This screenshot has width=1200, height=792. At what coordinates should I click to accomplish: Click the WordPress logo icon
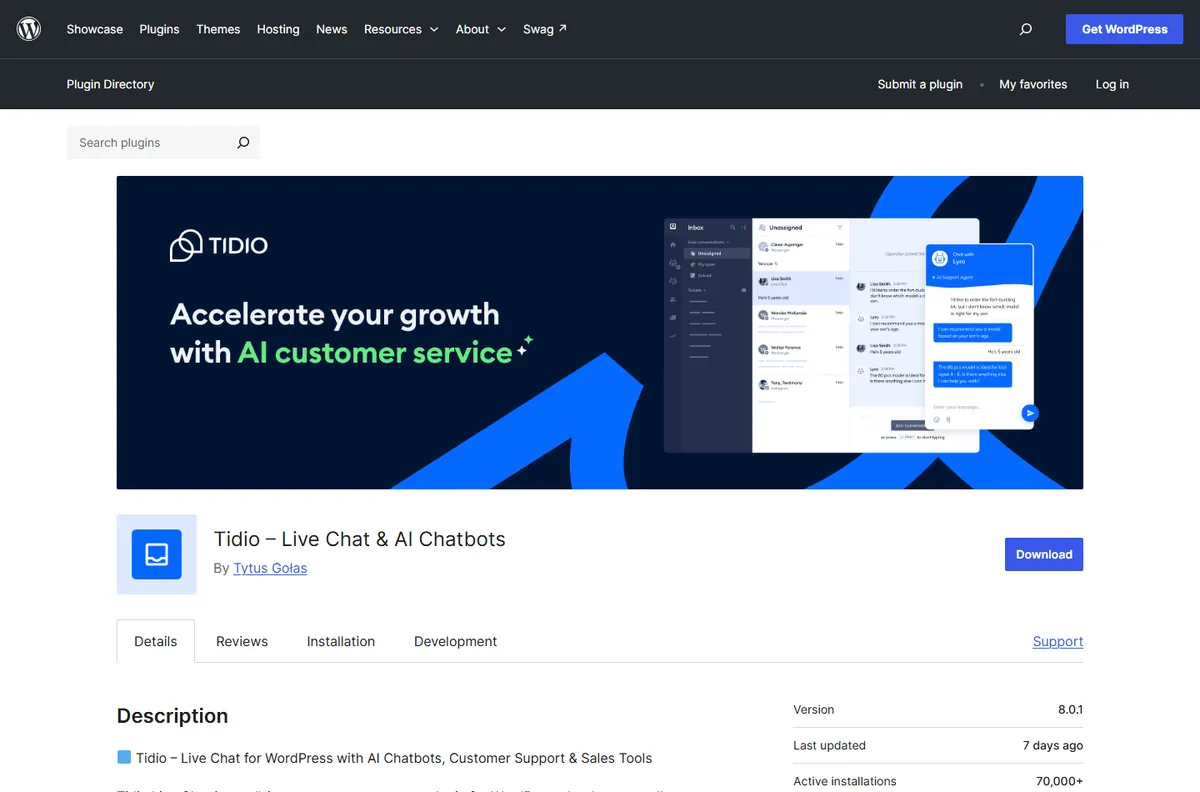coord(29,29)
